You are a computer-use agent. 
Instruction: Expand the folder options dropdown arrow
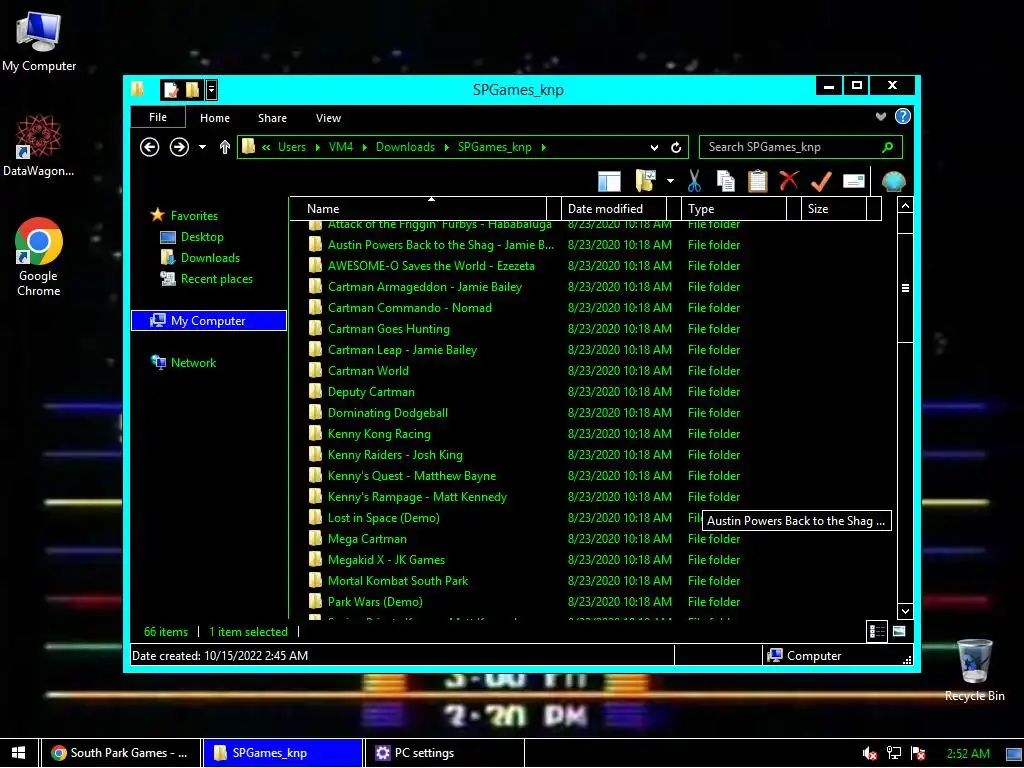coord(670,181)
